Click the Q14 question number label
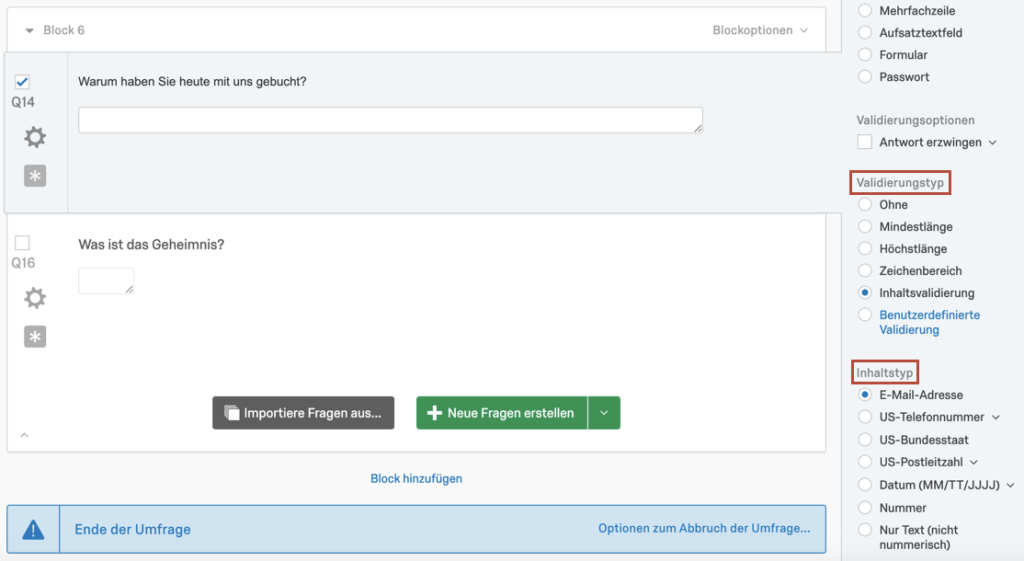The image size is (1024, 561). [23, 102]
